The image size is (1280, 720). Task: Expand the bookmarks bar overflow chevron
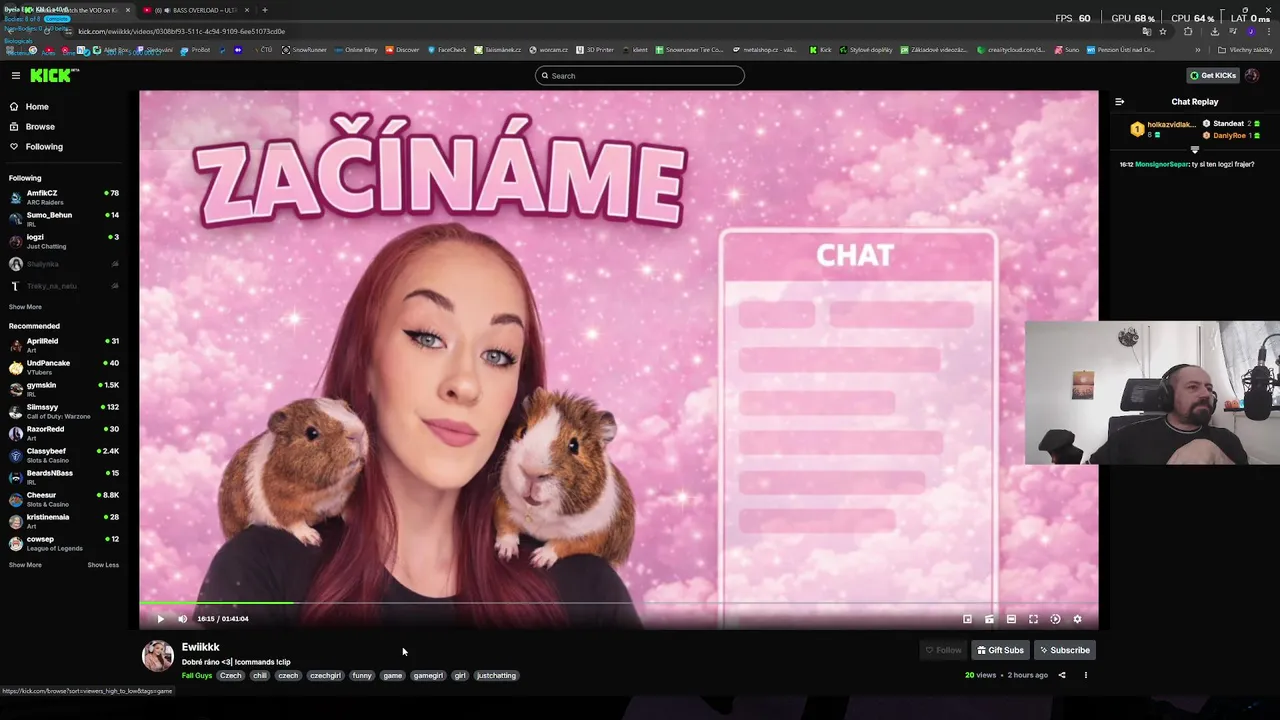point(1198,49)
